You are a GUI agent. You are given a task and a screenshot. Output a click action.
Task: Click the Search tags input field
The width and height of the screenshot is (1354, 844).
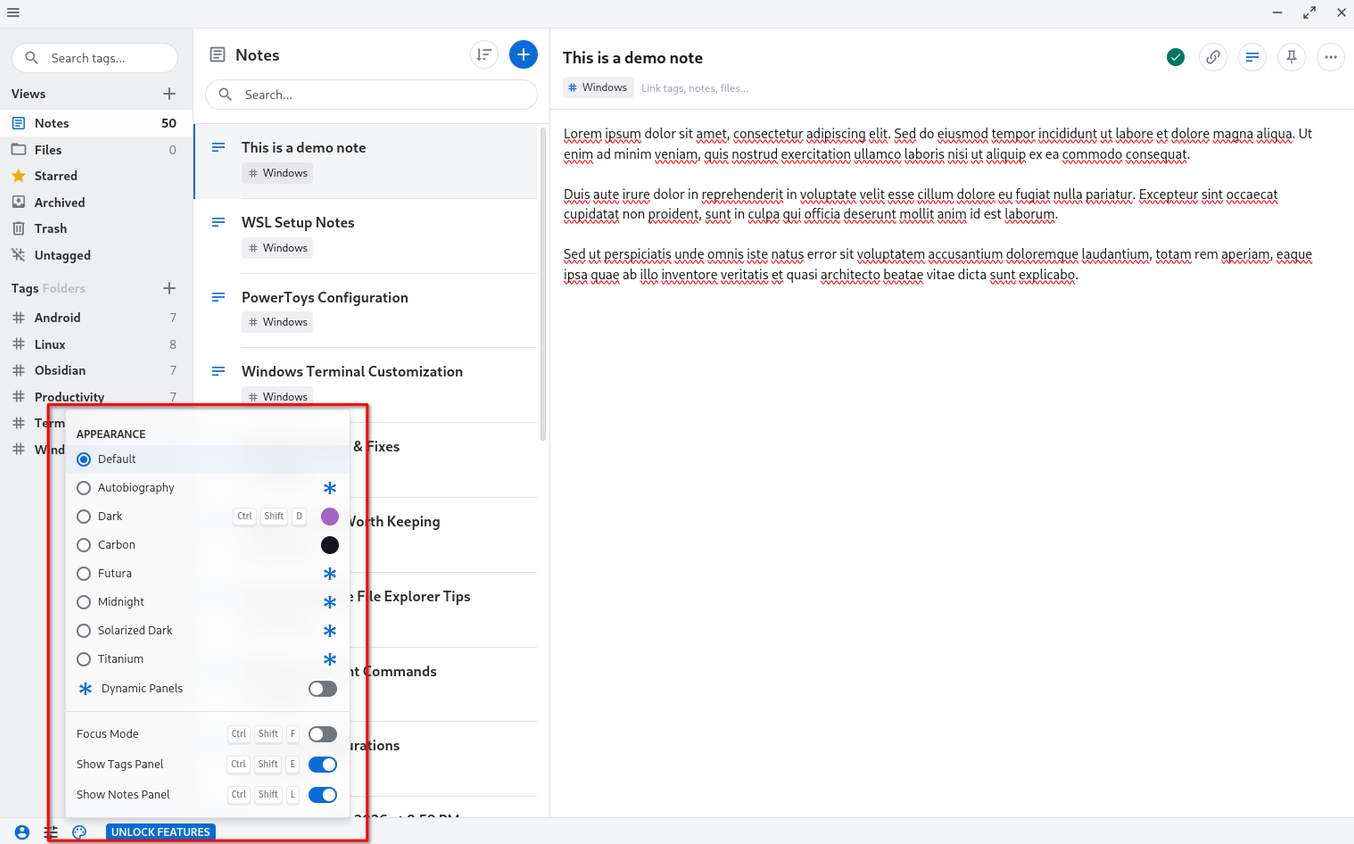(95, 58)
